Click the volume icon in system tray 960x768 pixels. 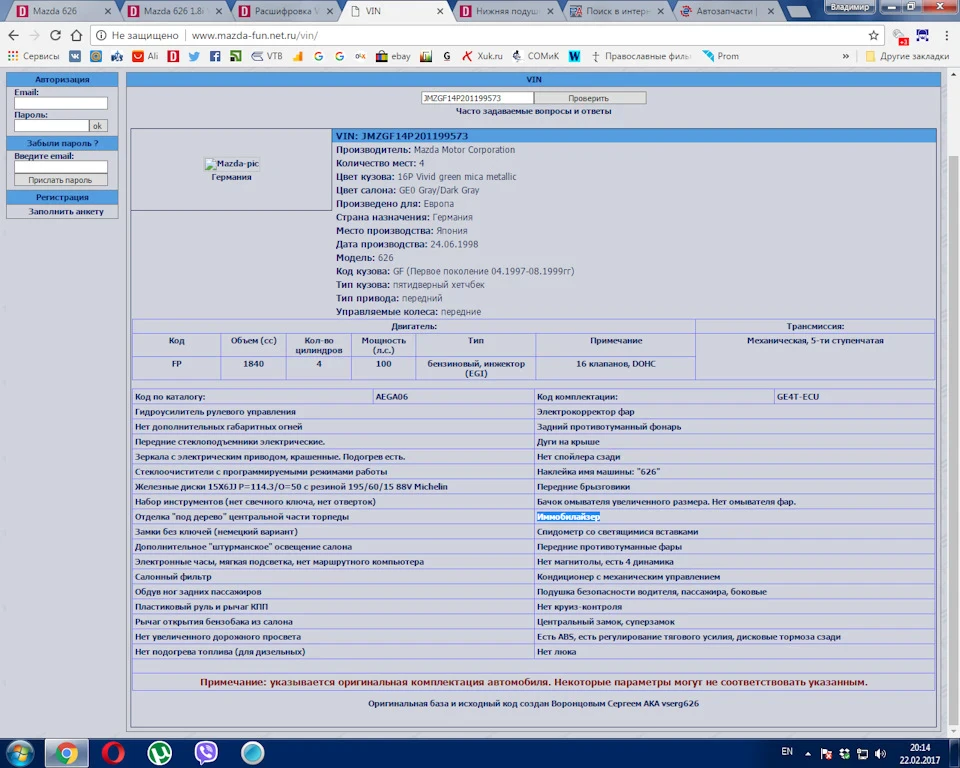(x=880, y=753)
